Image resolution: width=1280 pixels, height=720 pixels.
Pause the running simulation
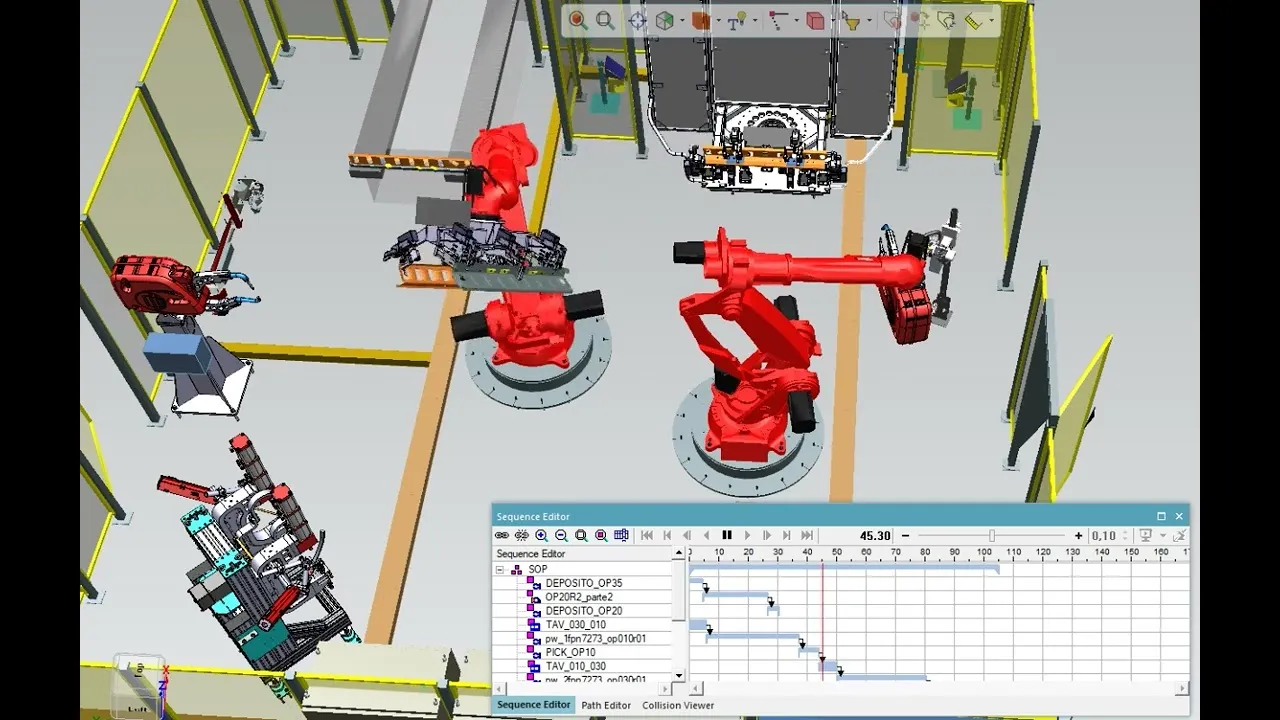[x=727, y=535]
